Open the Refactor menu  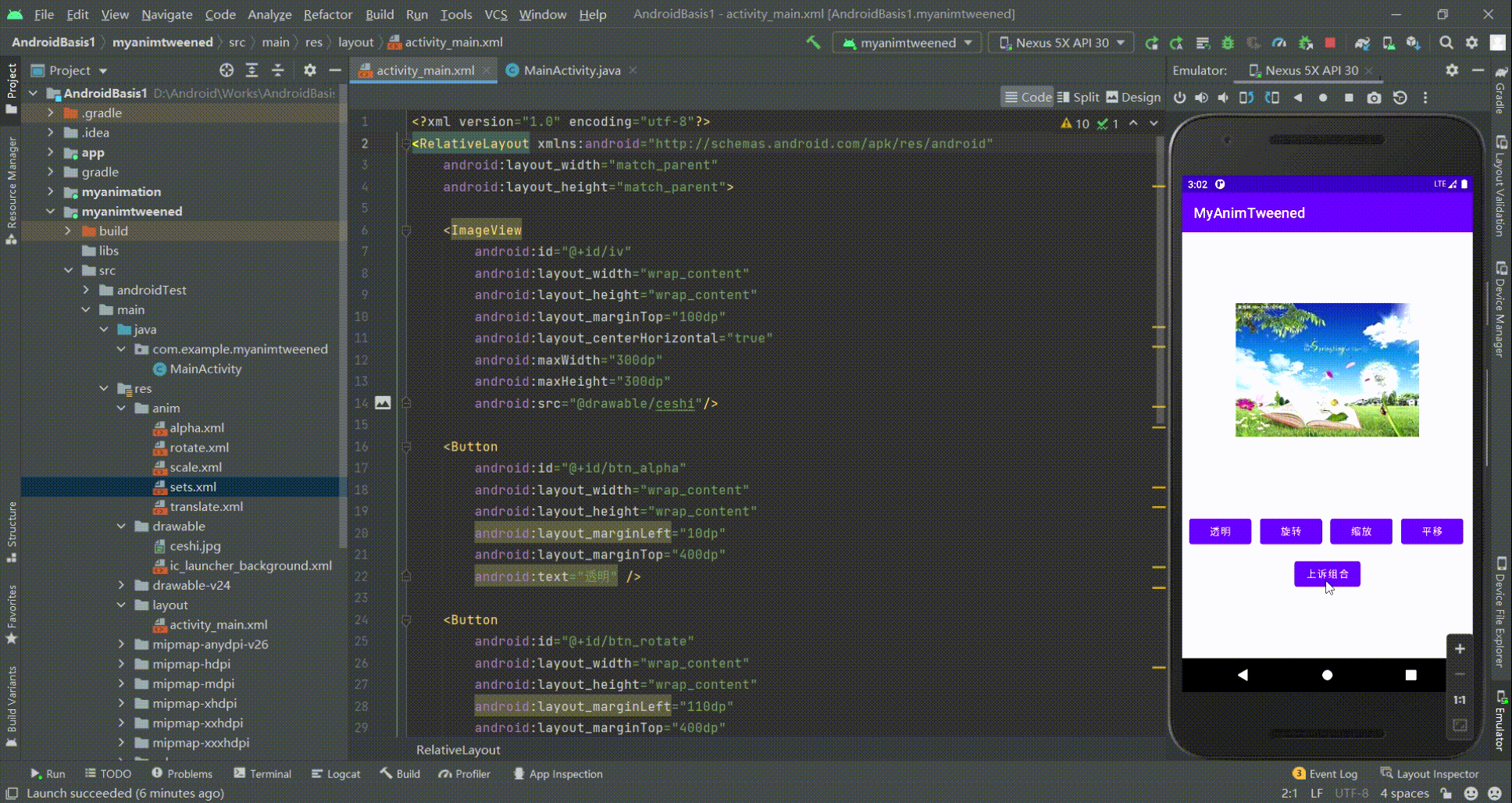pyautogui.click(x=327, y=14)
